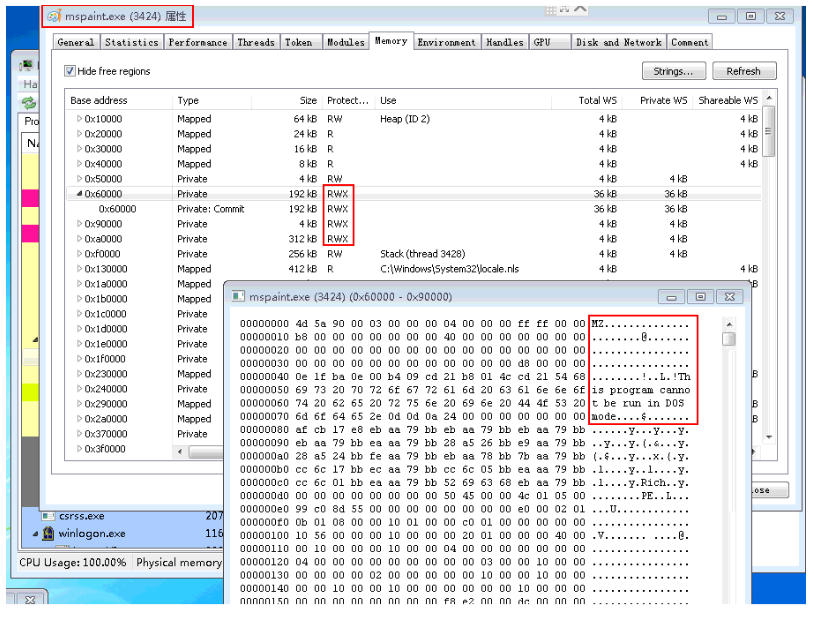The height and width of the screenshot is (617, 814).
Task: Click the memory list horizontal scroll left arrow
Action: pos(180,452)
